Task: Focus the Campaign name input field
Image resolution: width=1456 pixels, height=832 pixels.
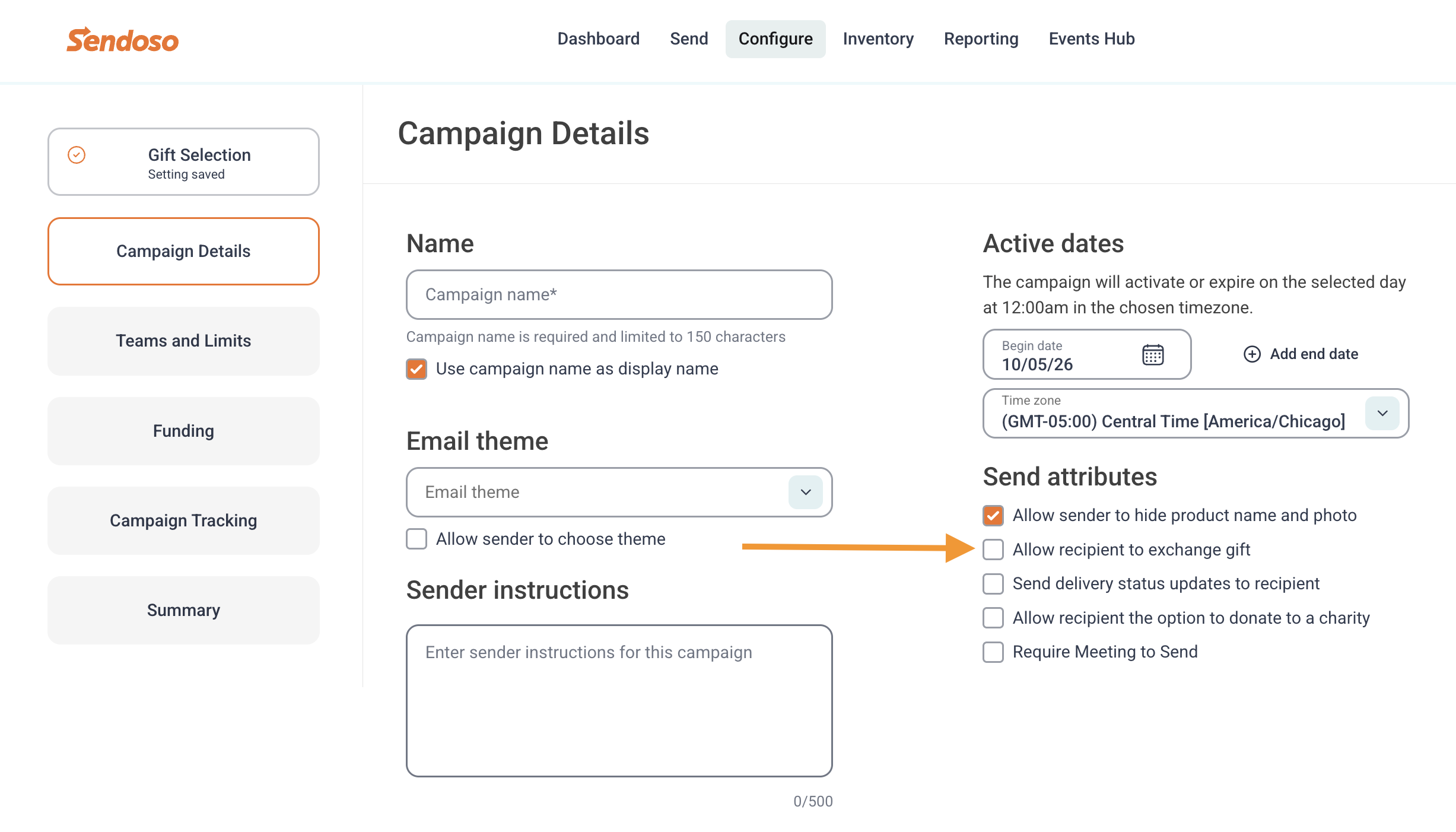Action: tap(619, 294)
